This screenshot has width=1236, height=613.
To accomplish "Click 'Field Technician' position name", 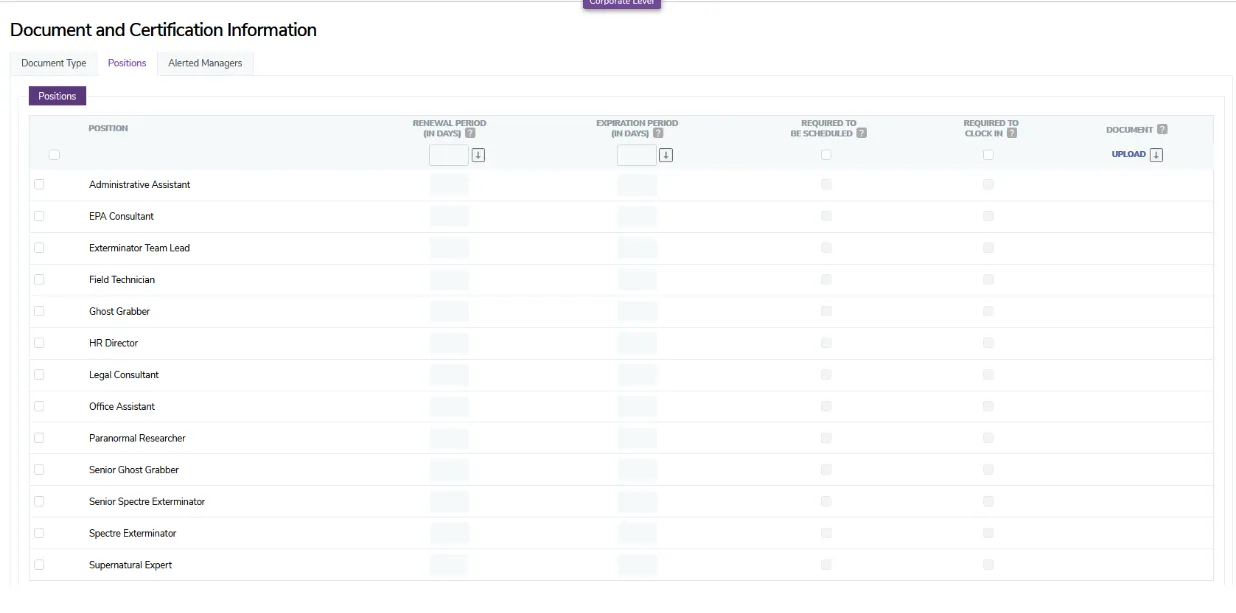I will point(122,280).
